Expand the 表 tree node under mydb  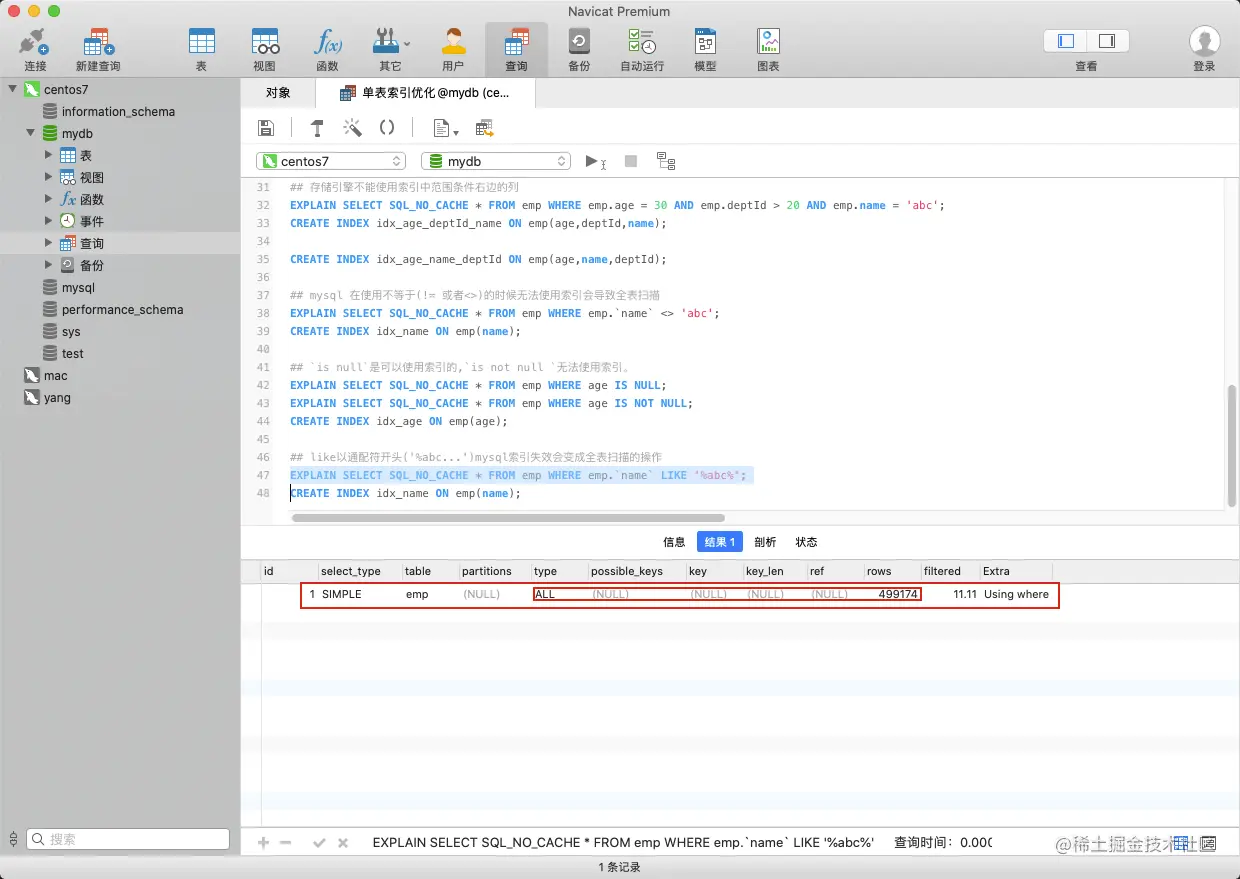point(49,155)
